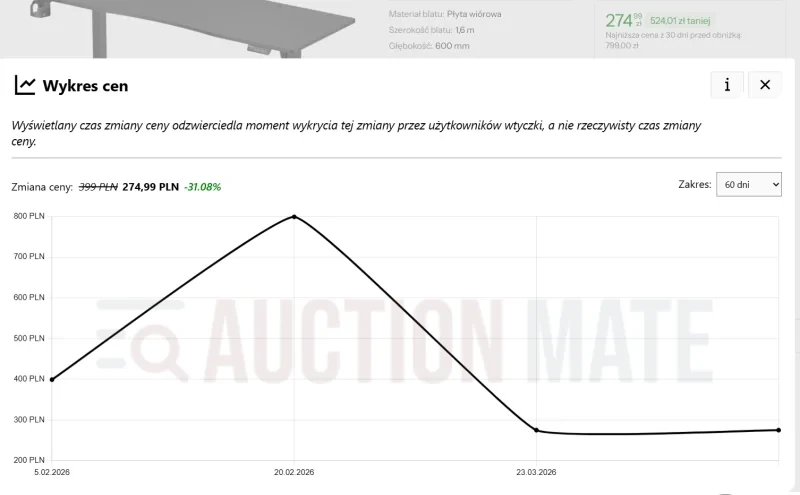
Task: Click the line chart icon beside Wykres cen
Action: point(25,85)
